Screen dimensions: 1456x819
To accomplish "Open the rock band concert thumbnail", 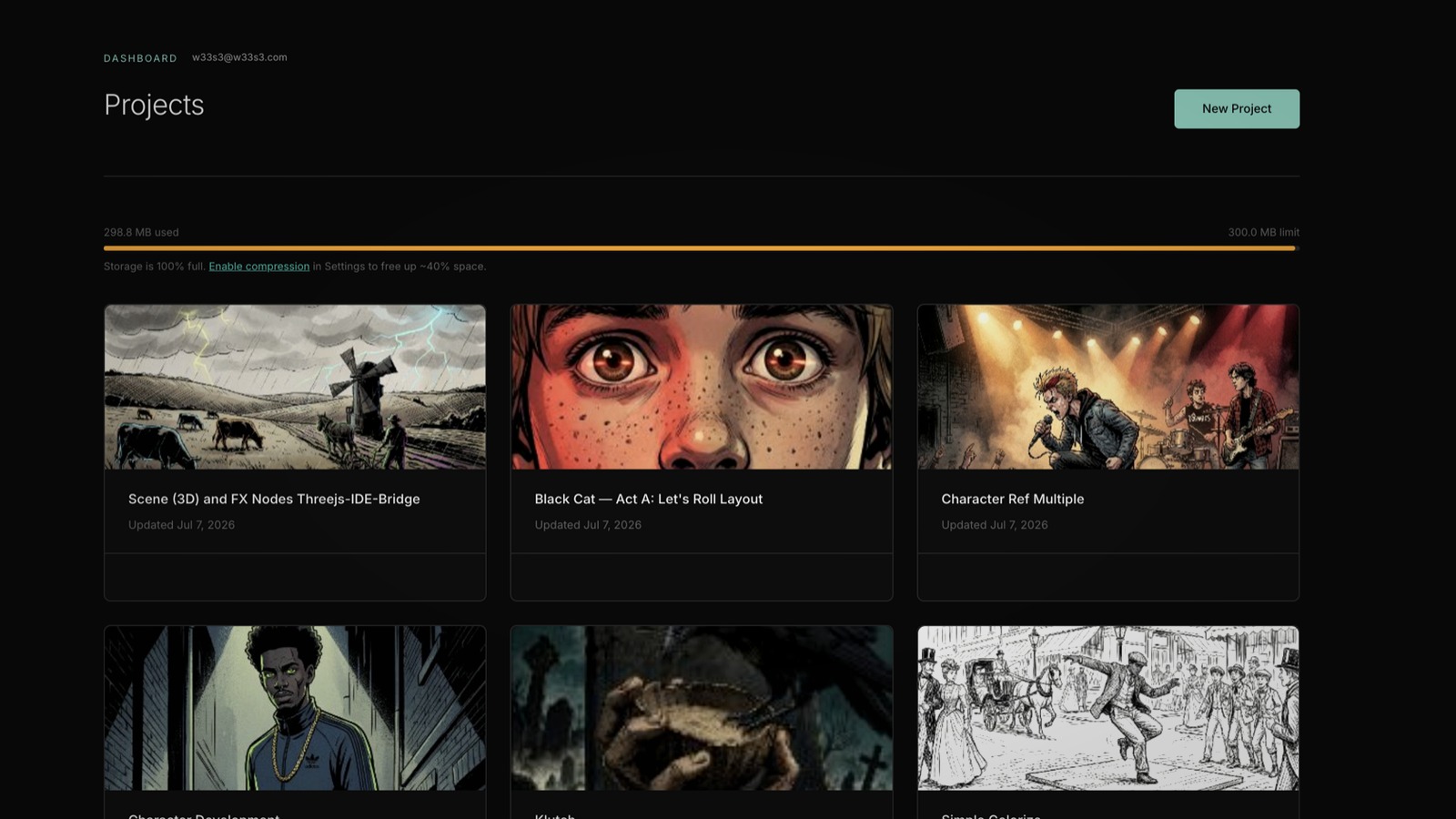I will click(1108, 387).
